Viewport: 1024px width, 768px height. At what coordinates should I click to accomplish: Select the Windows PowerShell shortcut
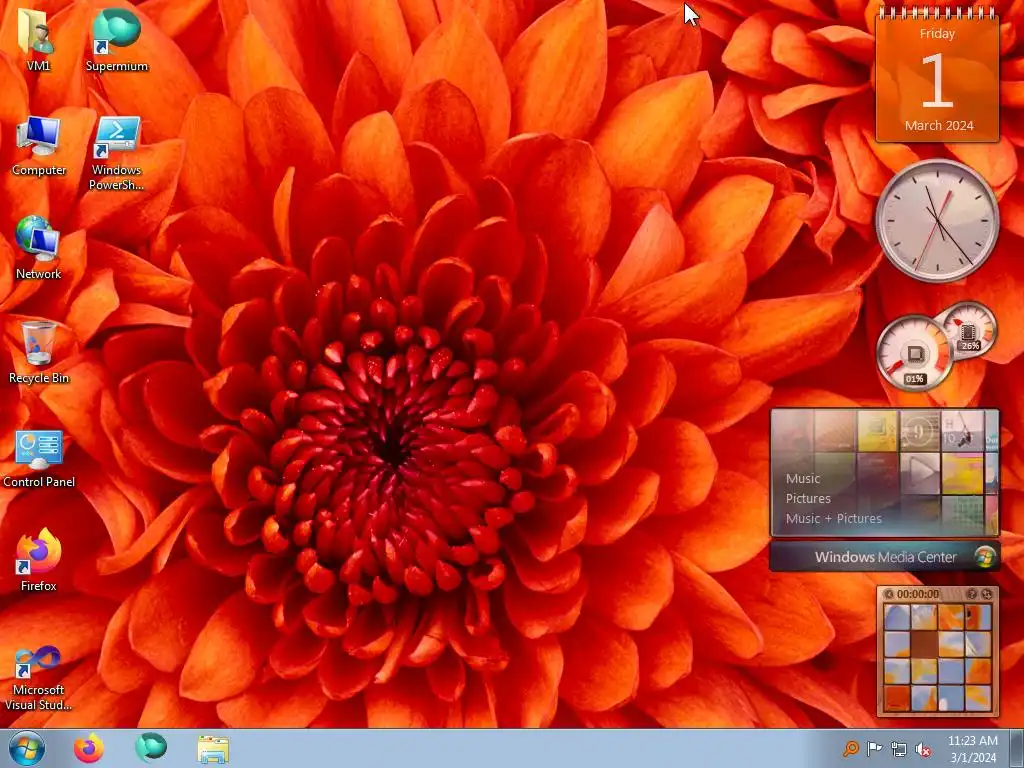point(116,153)
